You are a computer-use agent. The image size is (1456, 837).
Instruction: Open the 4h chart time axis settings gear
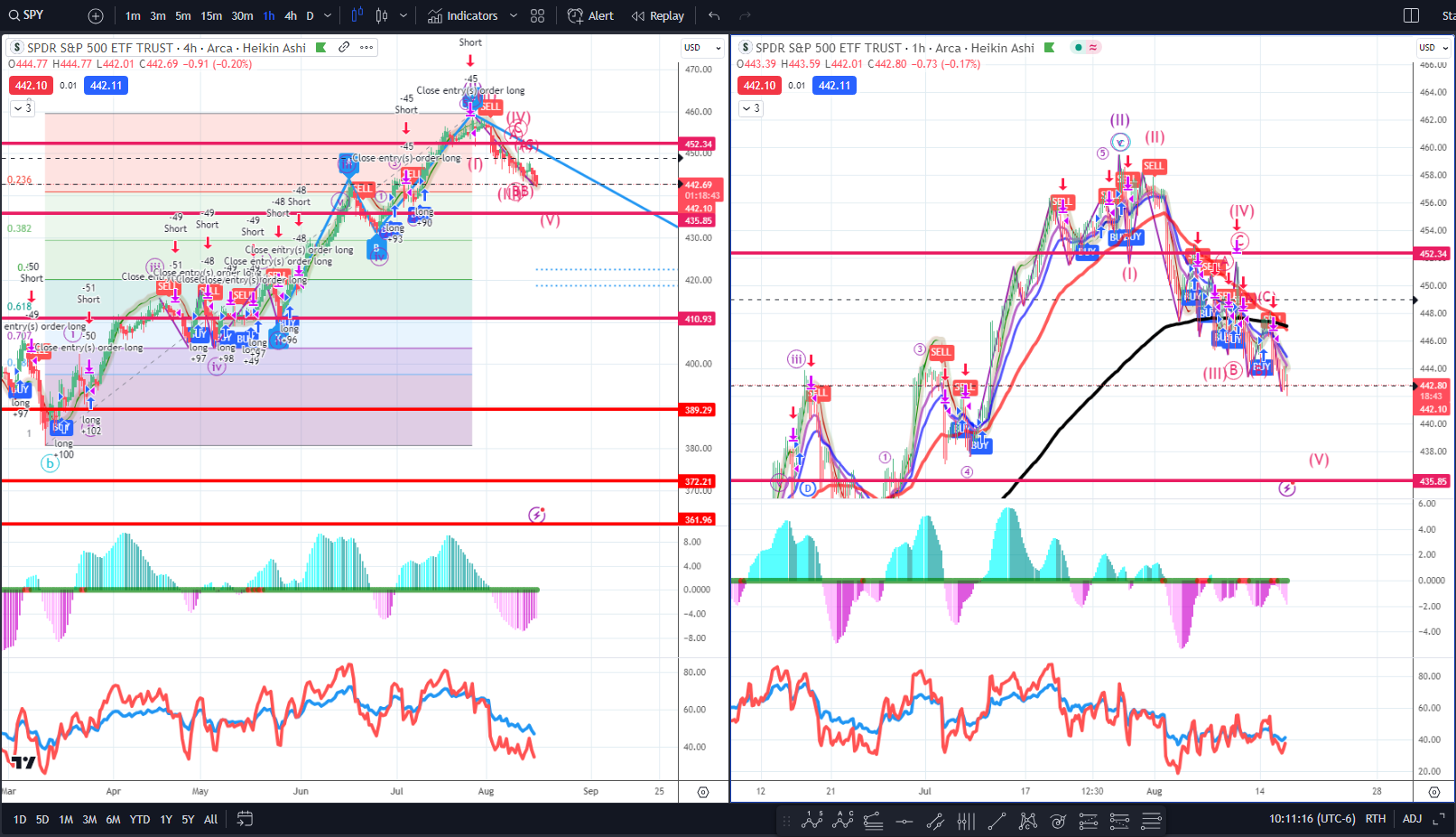[703, 792]
